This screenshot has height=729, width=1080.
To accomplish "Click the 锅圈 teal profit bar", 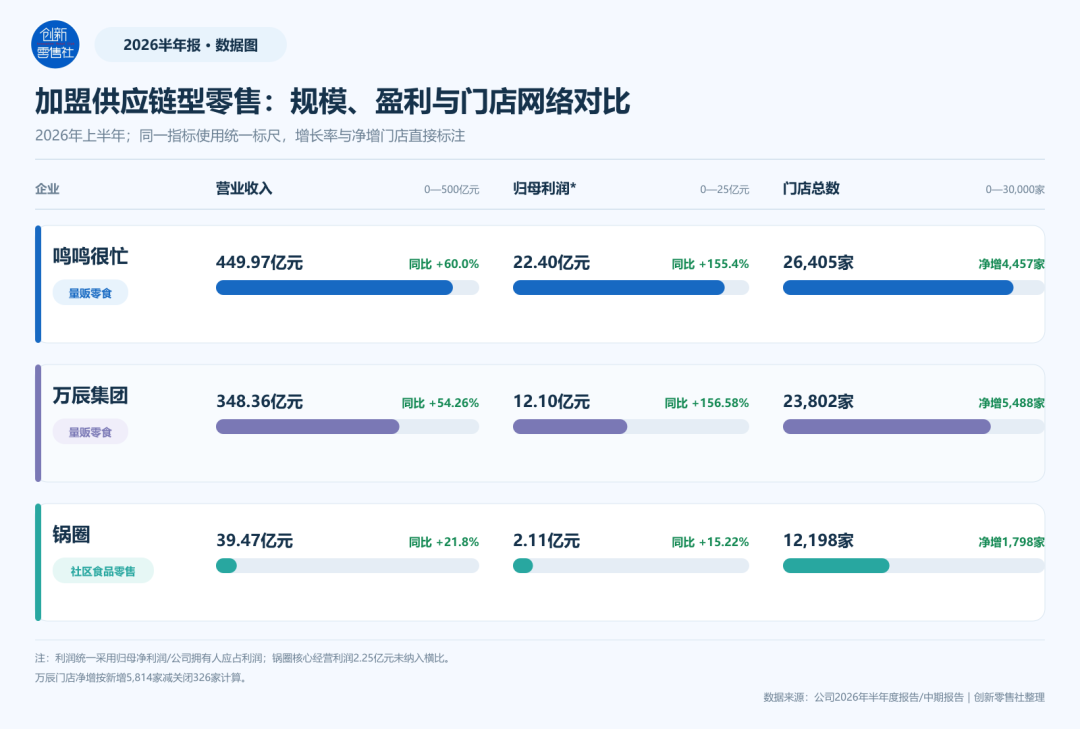I will (523, 566).
